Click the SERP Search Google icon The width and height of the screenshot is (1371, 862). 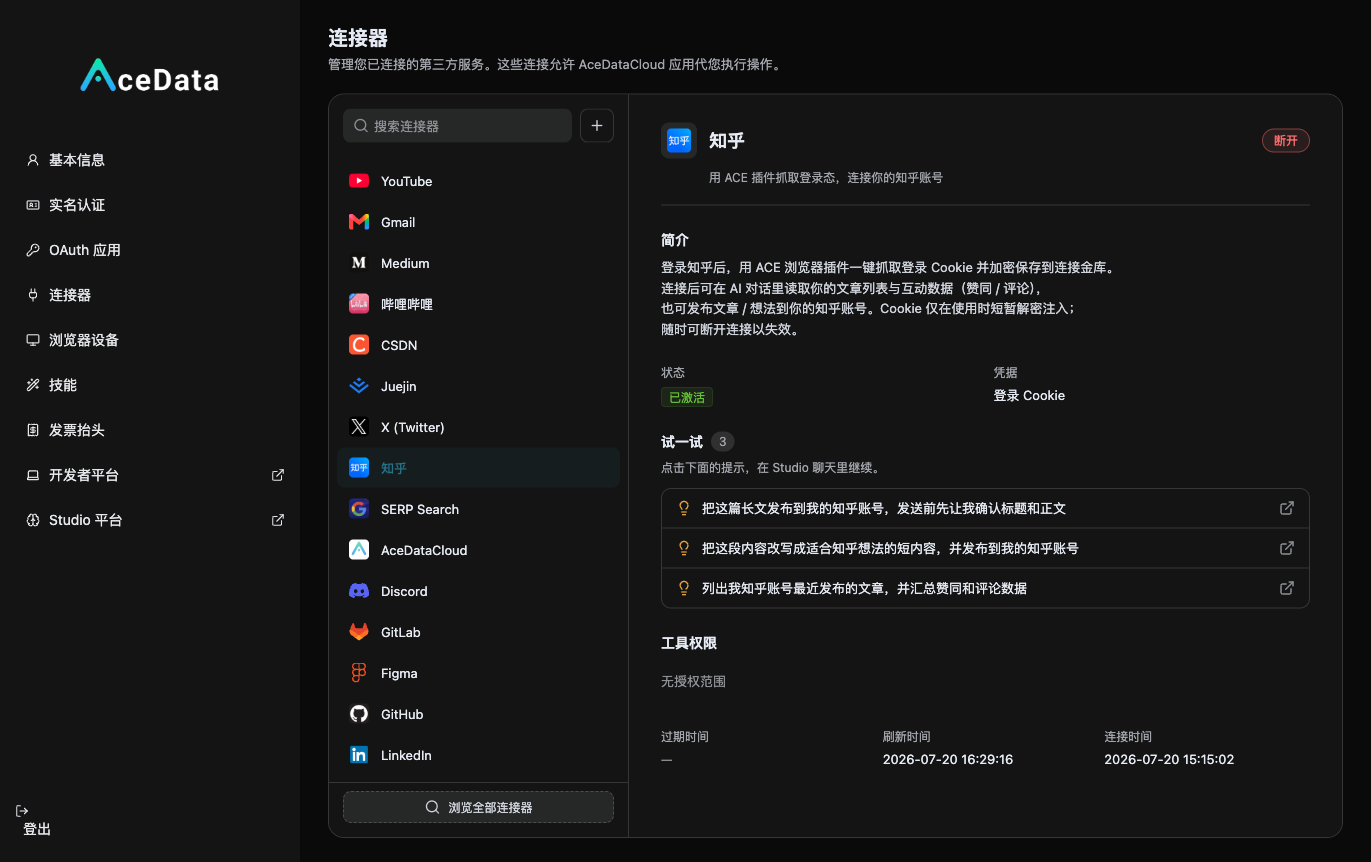(359, 509)
